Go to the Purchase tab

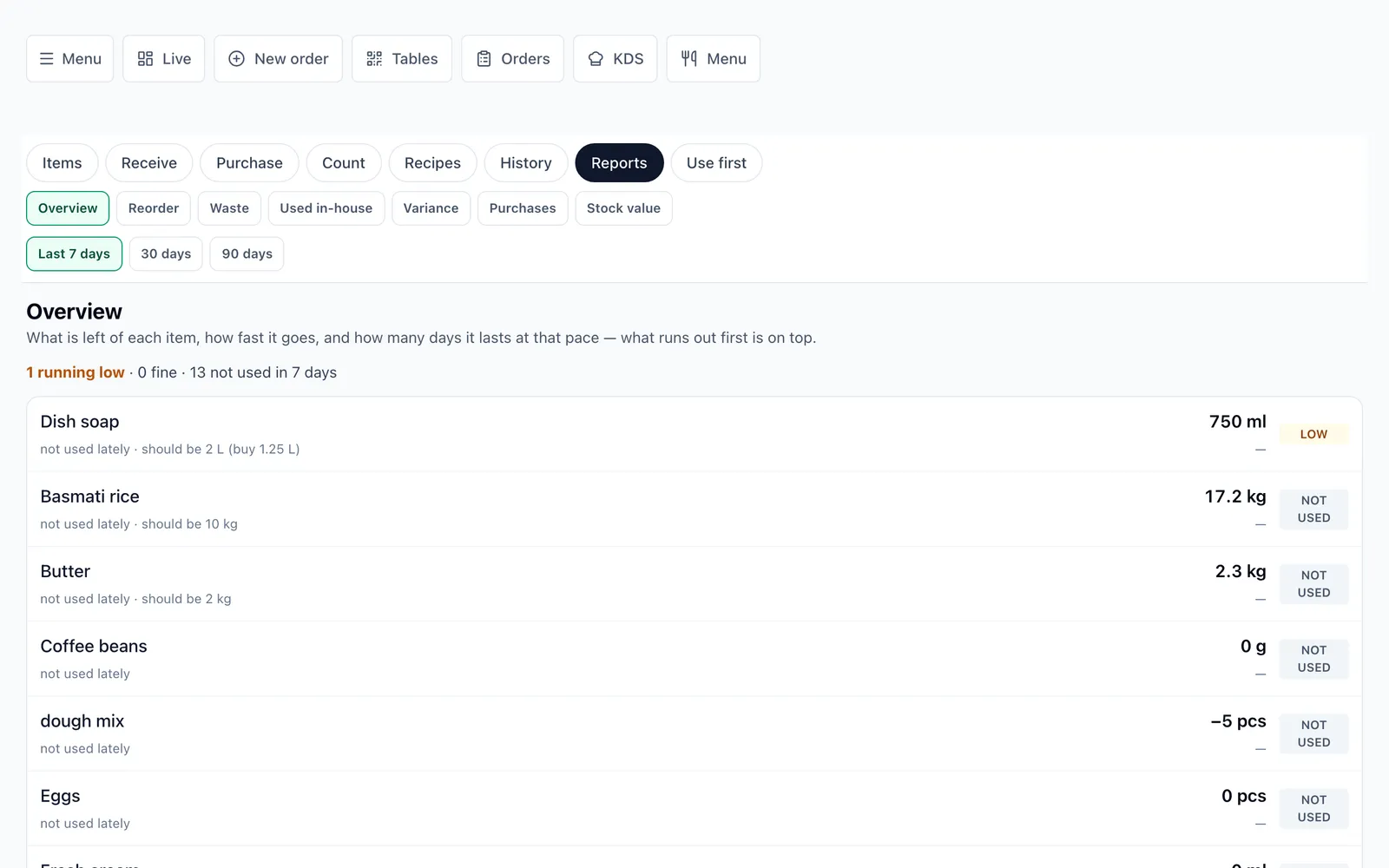pos(249,163)
